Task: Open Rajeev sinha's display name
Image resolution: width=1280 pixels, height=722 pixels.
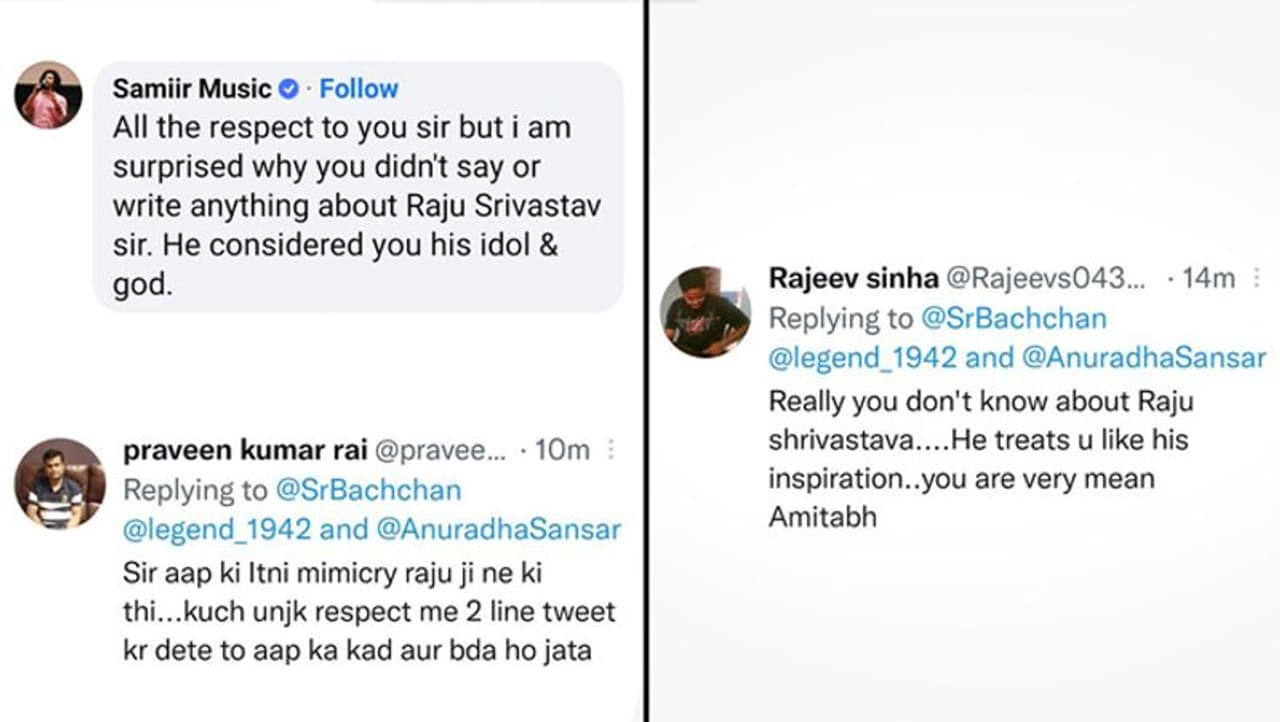Action: coord(853,279)
